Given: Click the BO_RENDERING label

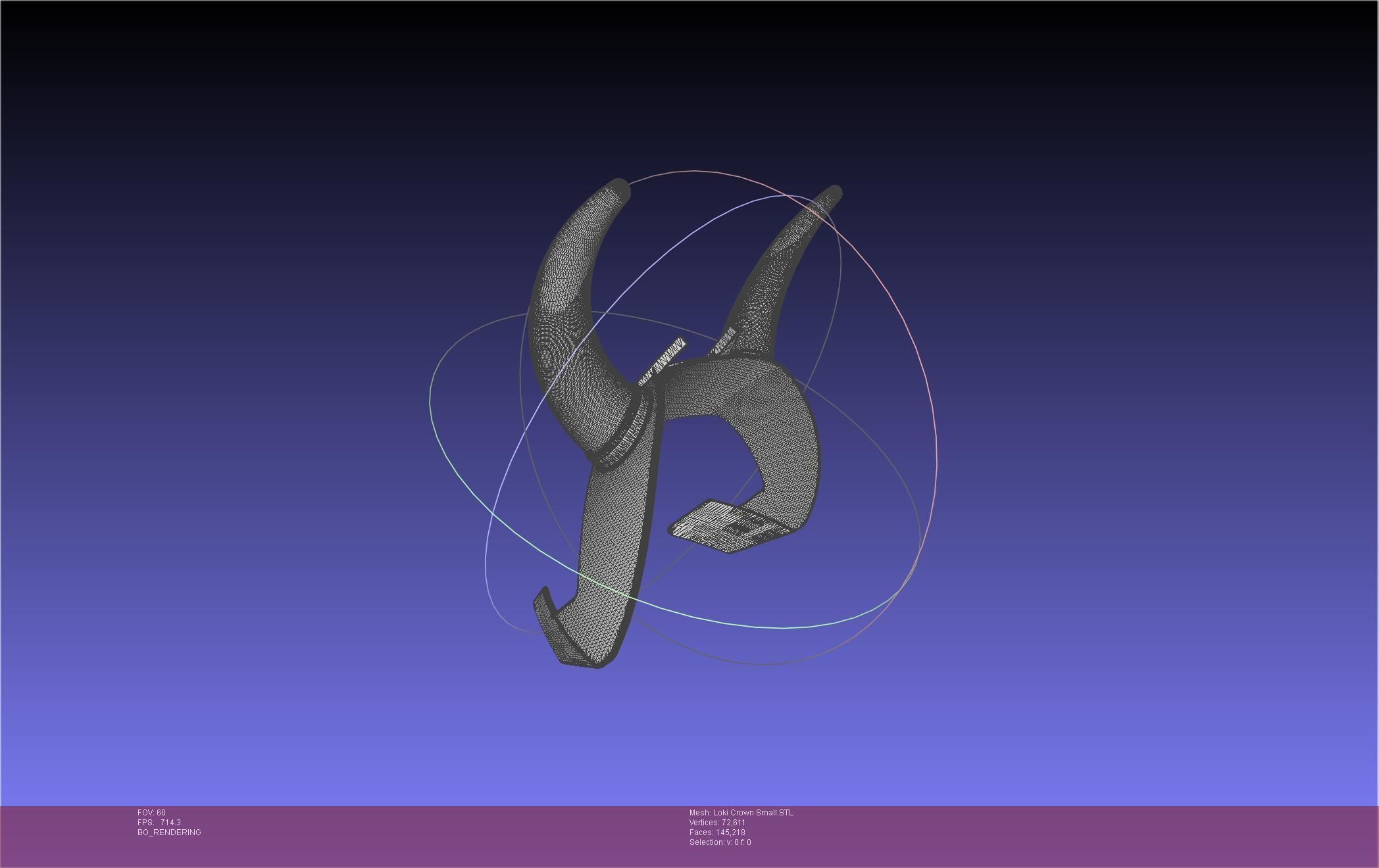Looking at the screenshot, I should 169,832.
